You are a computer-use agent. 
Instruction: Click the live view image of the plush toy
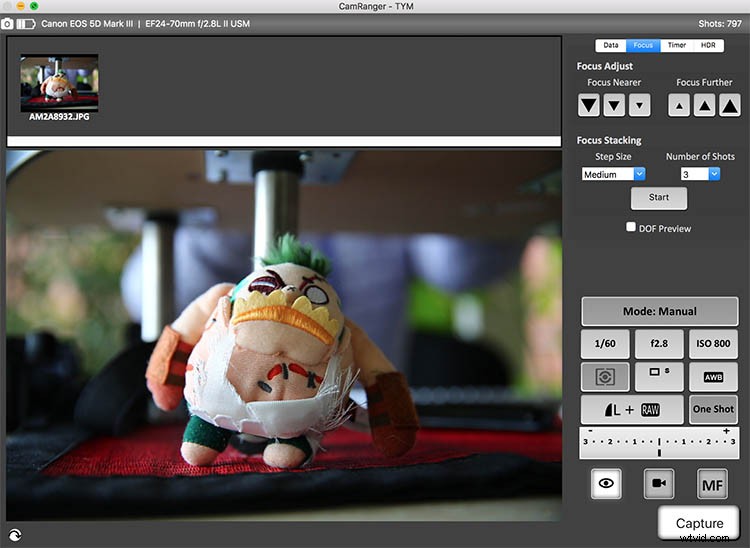click(x=284, y=336)
